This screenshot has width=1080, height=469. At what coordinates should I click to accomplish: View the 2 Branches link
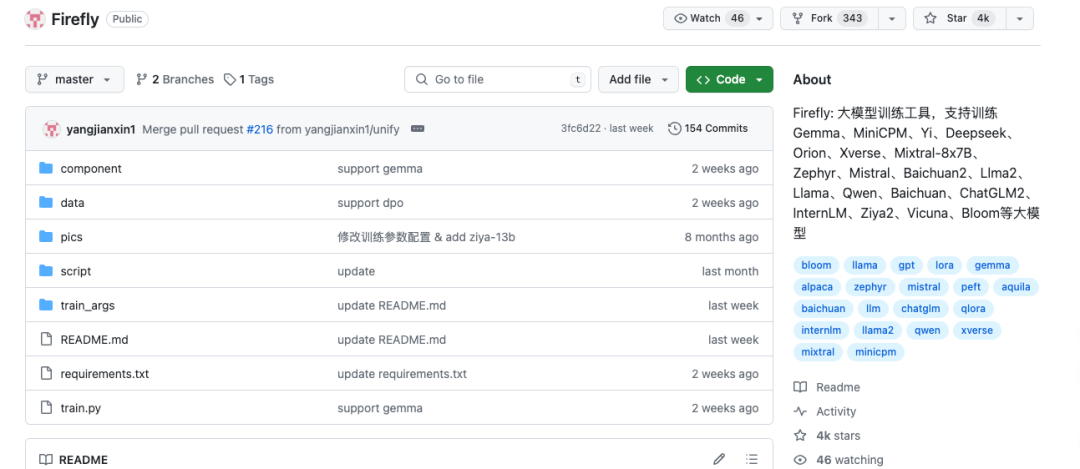pyautogui.click(x=175, y=79)
